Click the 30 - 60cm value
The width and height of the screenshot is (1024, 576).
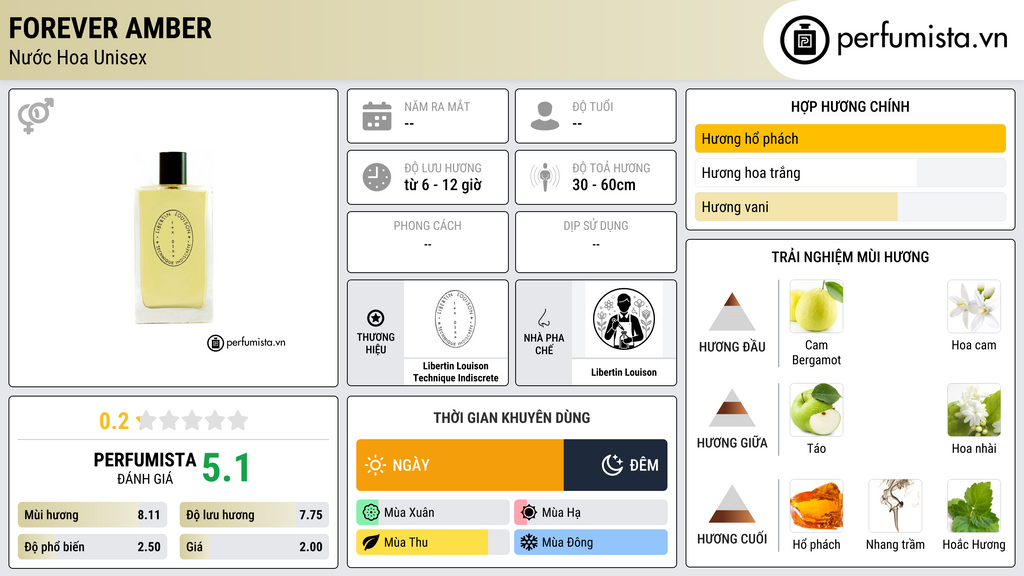(604, 185)
